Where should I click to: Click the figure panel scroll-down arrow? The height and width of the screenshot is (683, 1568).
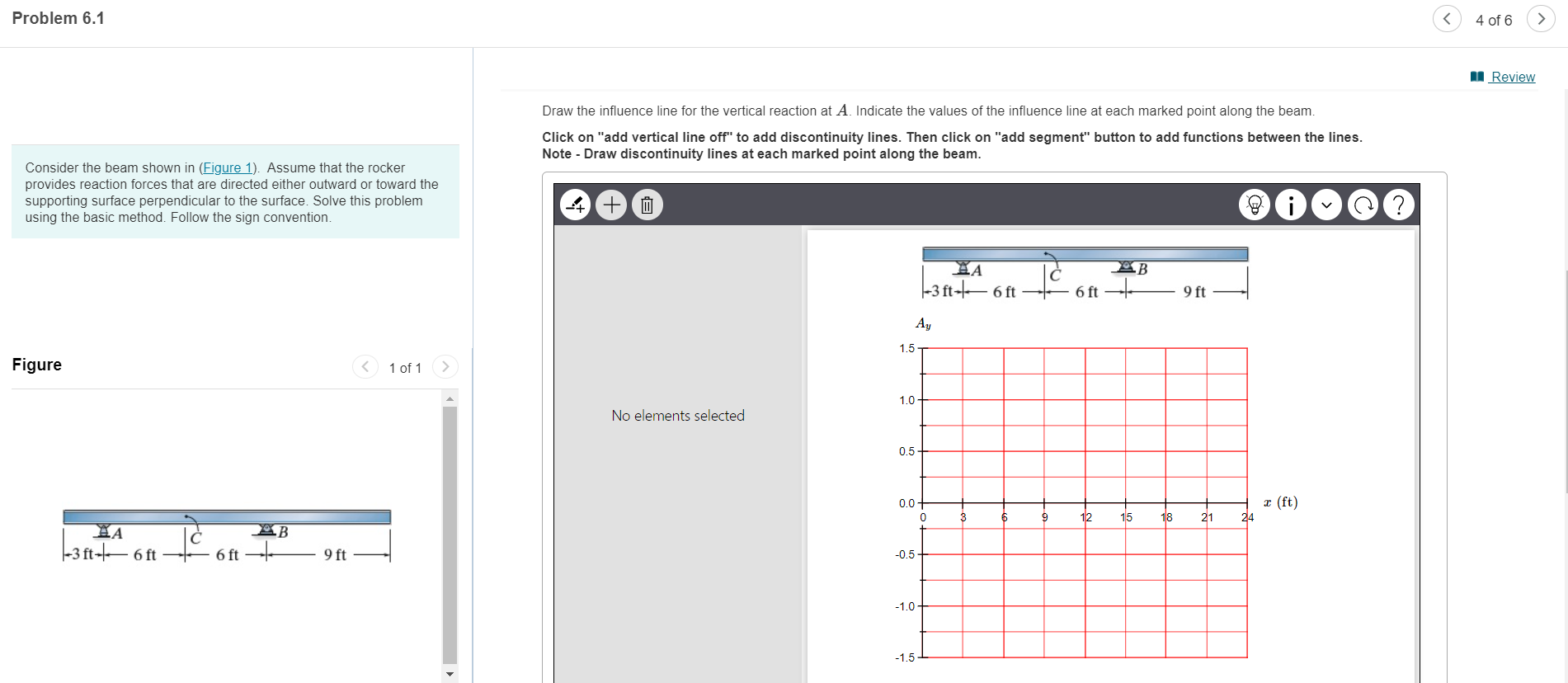450,674
